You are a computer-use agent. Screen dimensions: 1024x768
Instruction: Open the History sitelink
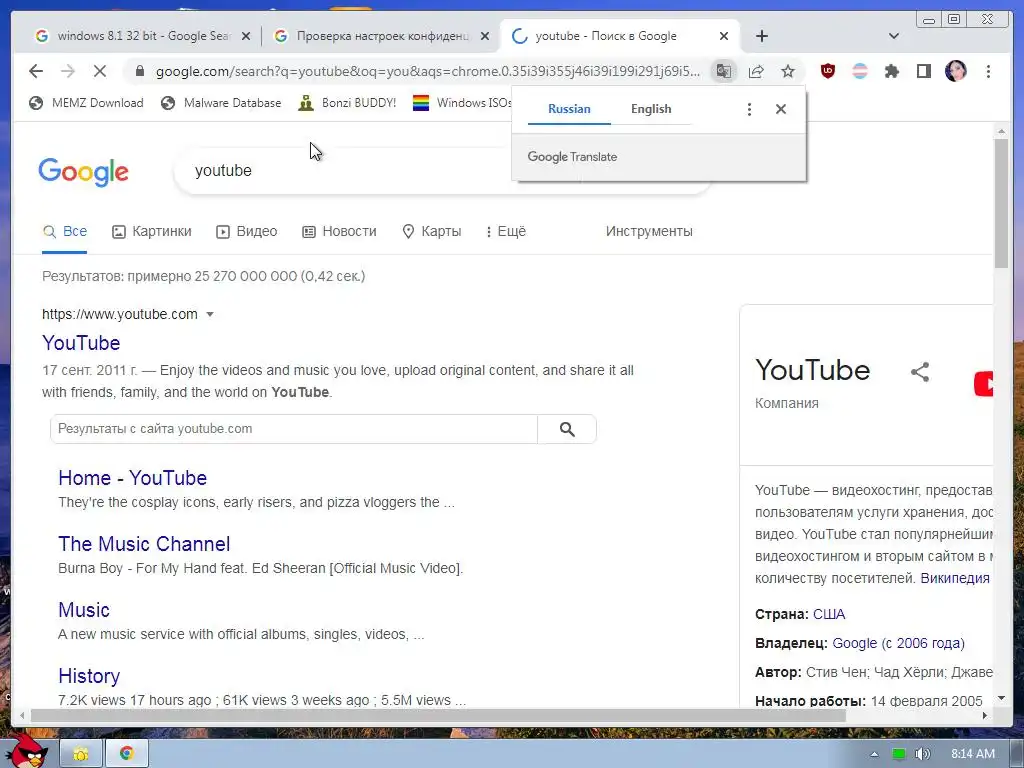(x=89, y=676)
